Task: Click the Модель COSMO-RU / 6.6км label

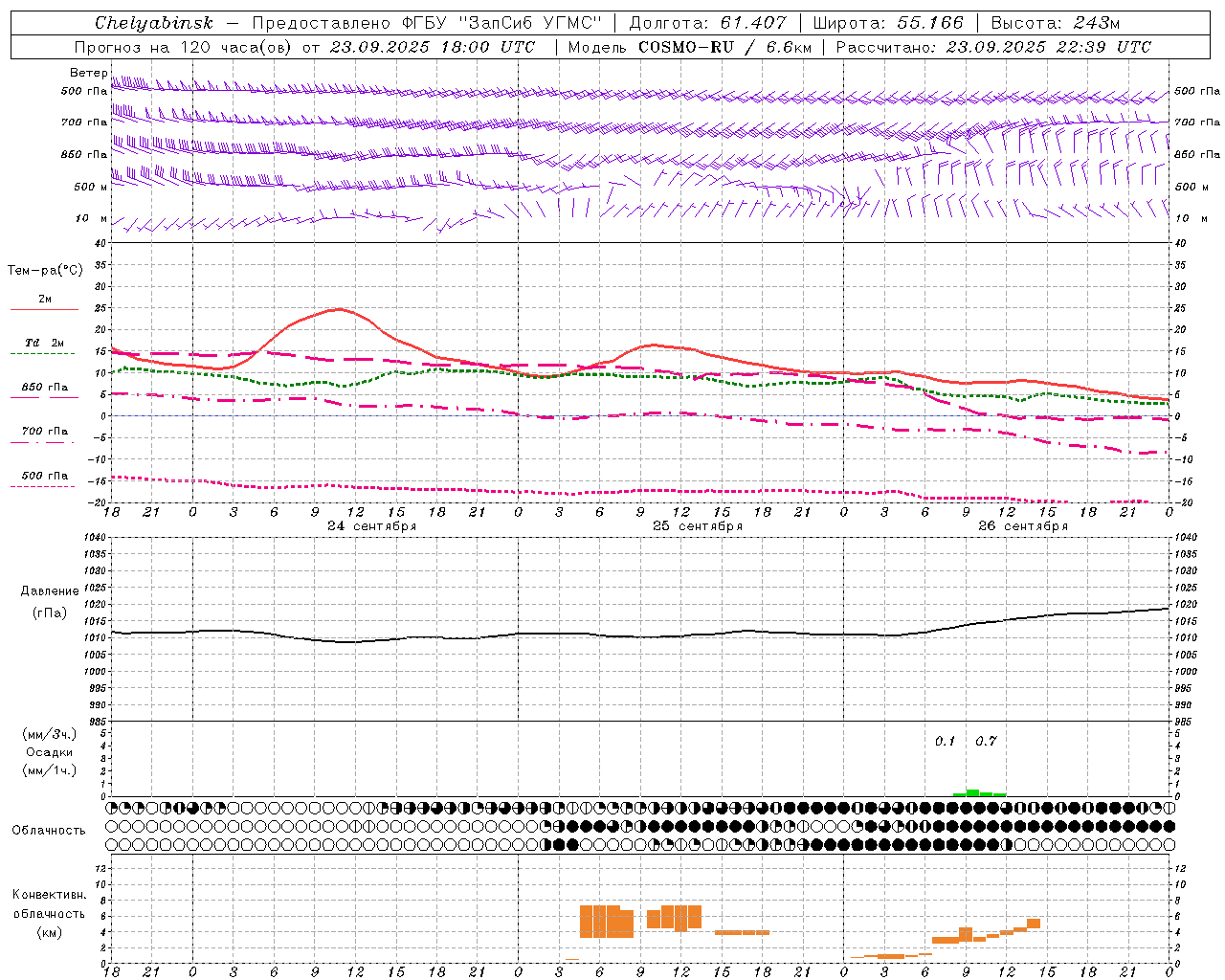Action: pos(690,47)
